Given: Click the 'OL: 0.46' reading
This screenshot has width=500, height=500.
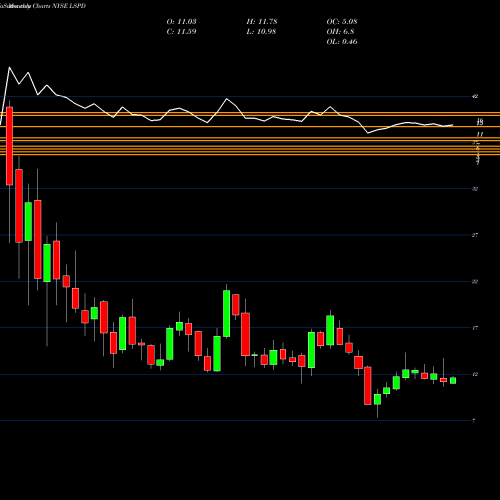Looking at the screenshot, I should click(x=342, y=42).
